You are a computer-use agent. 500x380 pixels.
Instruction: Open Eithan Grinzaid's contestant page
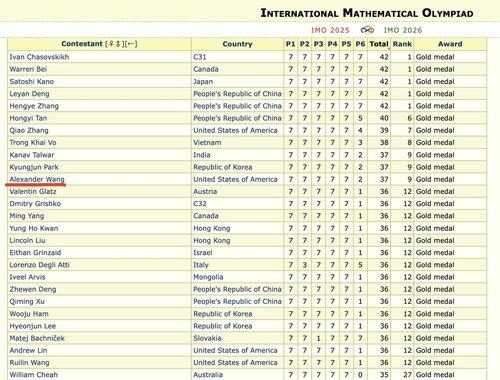pyautogui.click(x=35, y=253)
